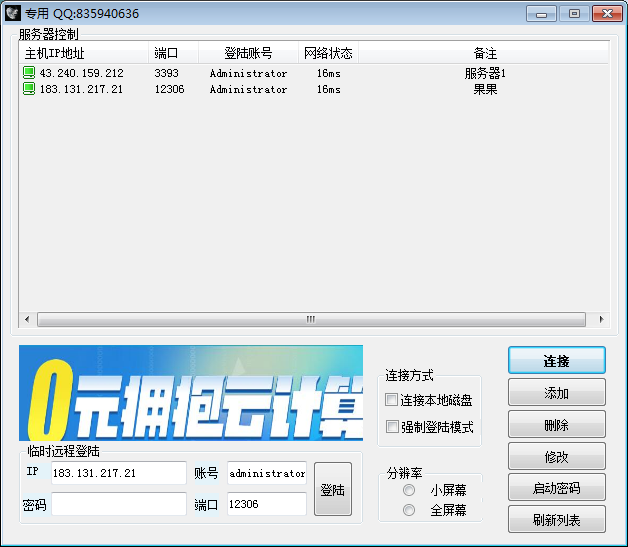This screenshot has height=547, width=628.
Task: Click remark 果果
Action: tap(485, 89)
